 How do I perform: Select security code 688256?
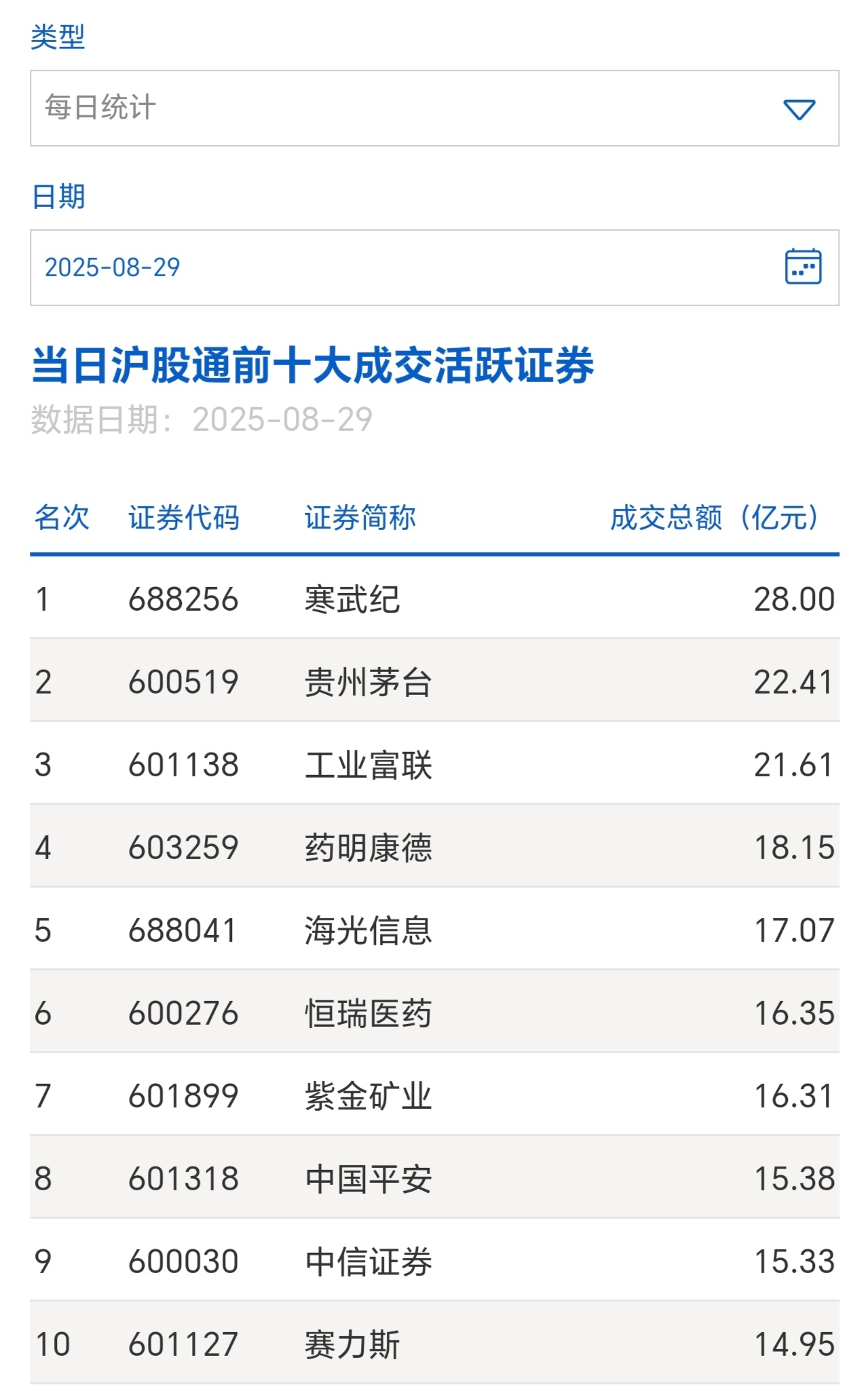183,600
